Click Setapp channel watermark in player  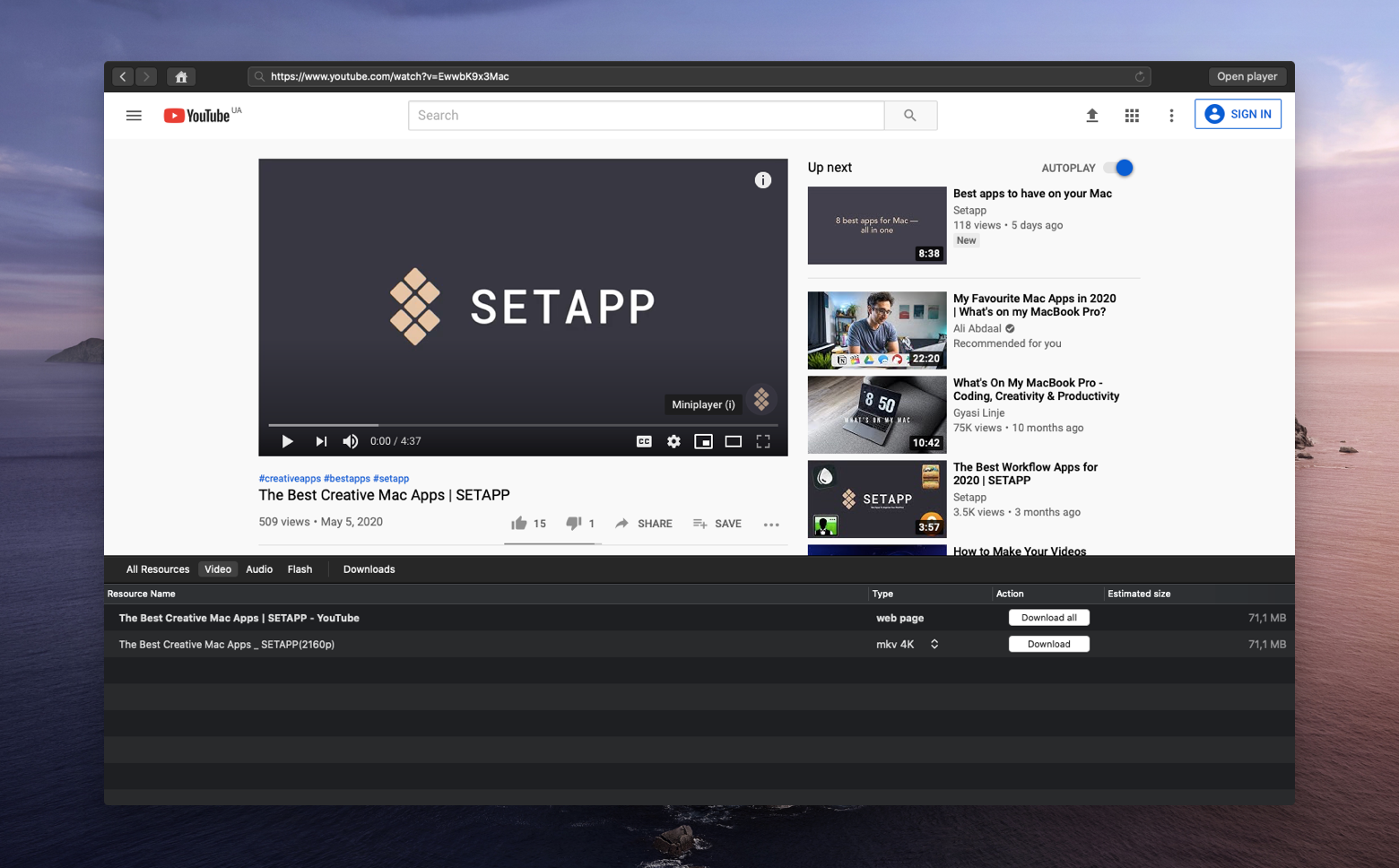(761, 399)
